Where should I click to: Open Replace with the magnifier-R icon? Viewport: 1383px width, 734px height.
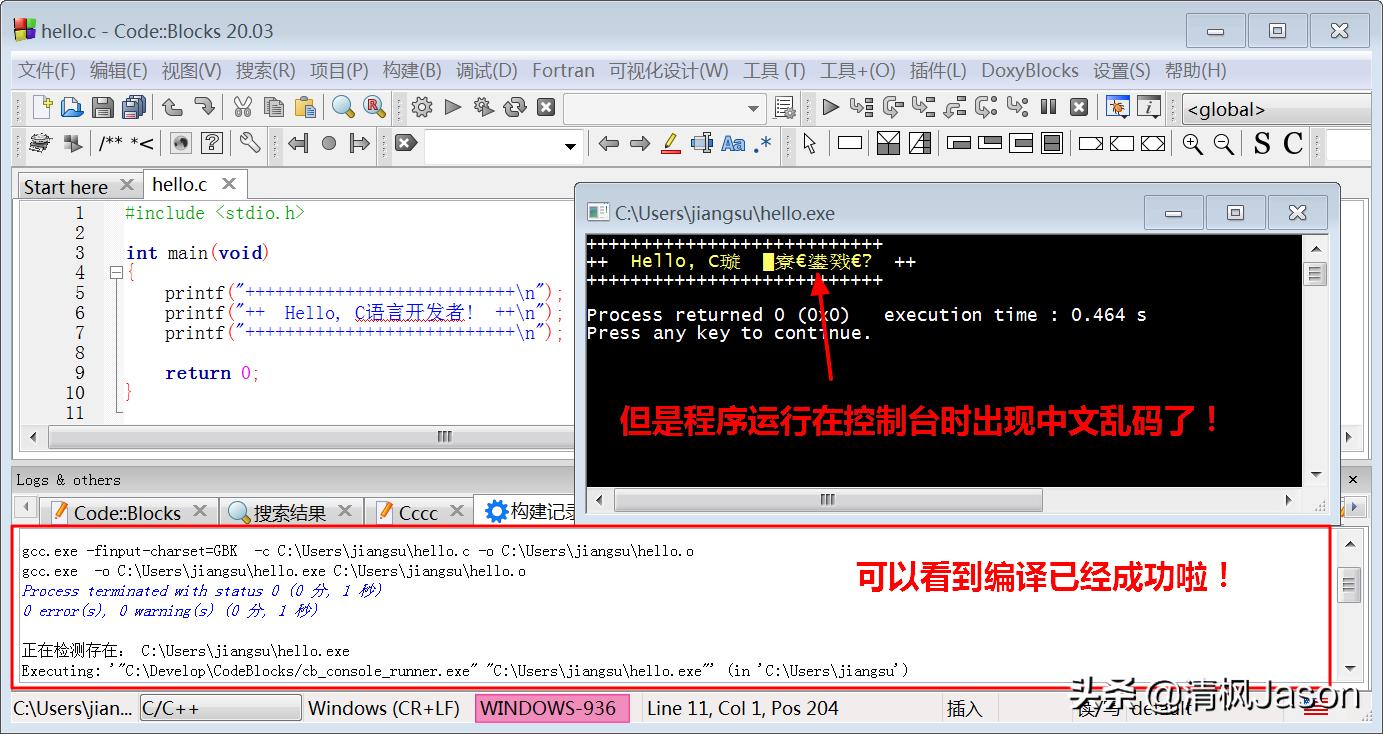pos(375,107)
